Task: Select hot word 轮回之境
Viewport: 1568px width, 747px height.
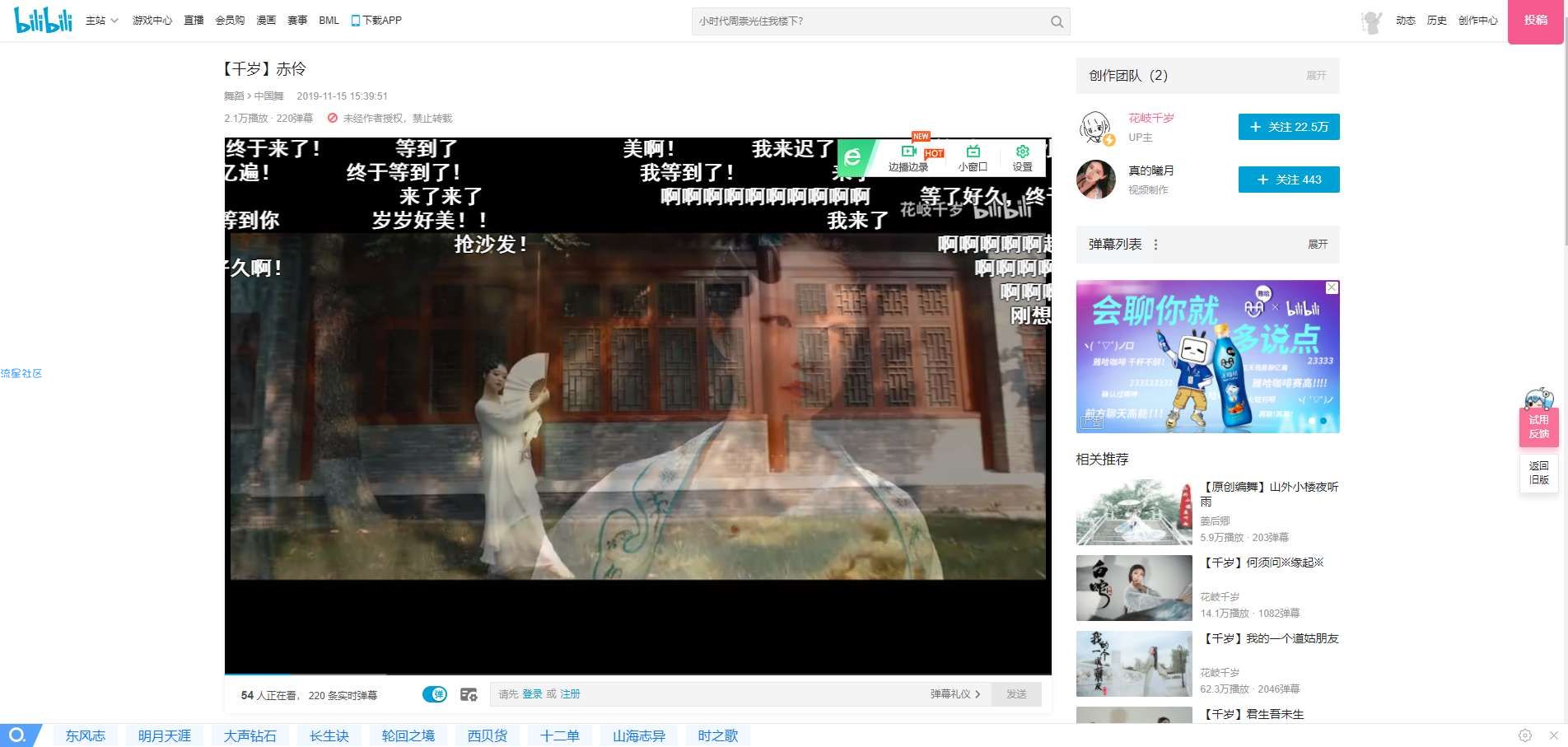Action: (x=408, y=735)
